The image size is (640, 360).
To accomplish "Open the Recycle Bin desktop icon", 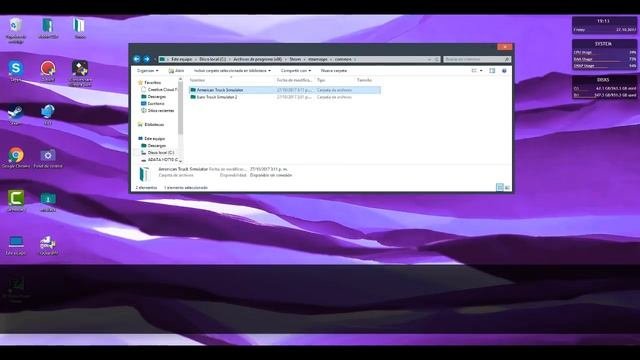I will pos(16,30).
